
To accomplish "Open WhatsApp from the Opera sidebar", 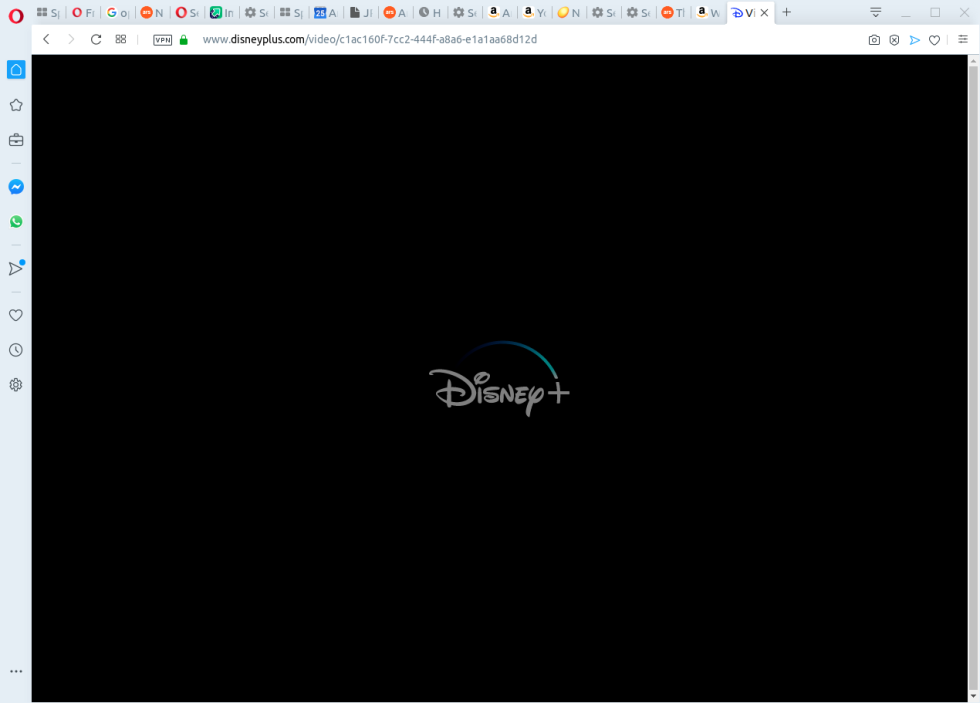I will 16,221.
